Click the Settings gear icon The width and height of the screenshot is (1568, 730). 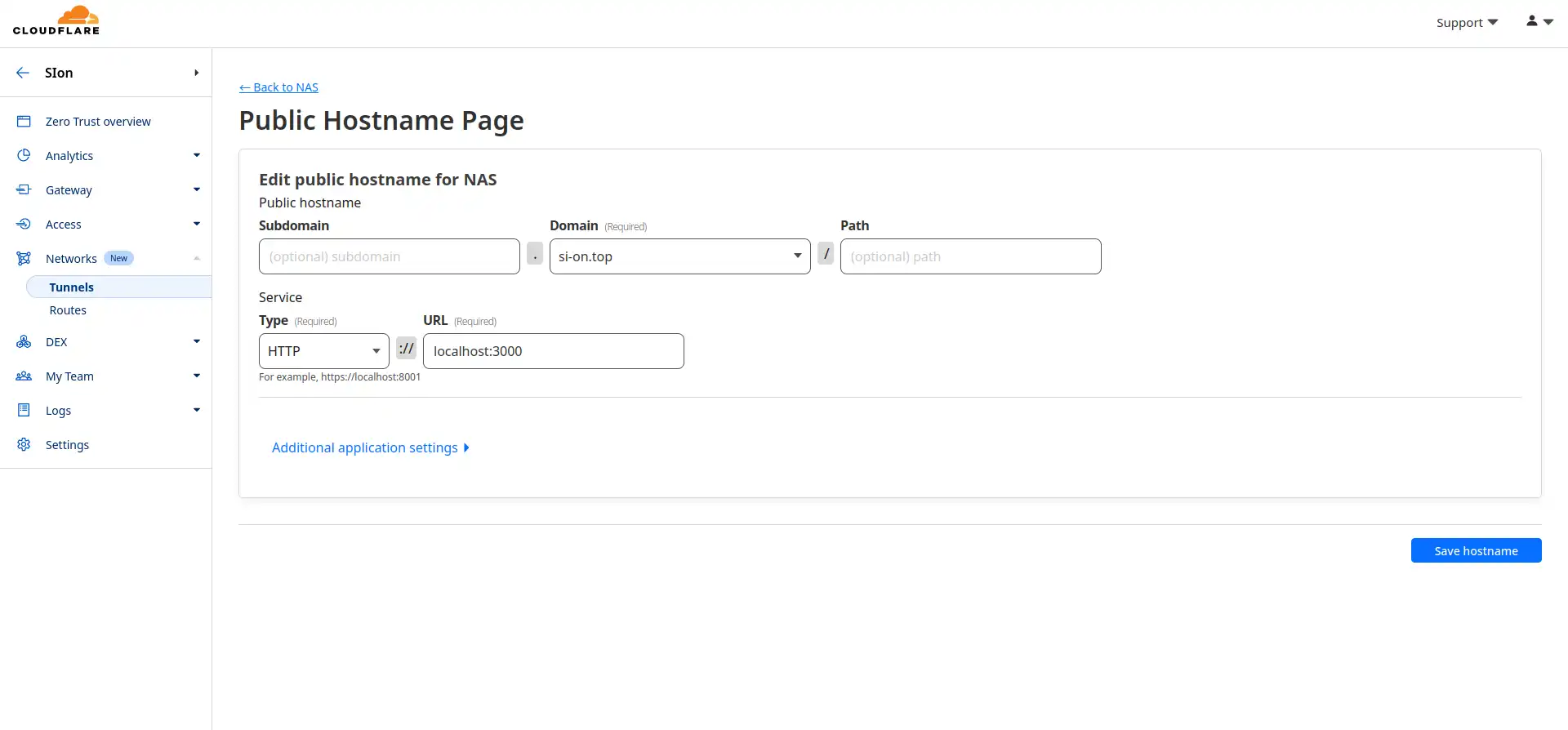click(x=24, y=444)
